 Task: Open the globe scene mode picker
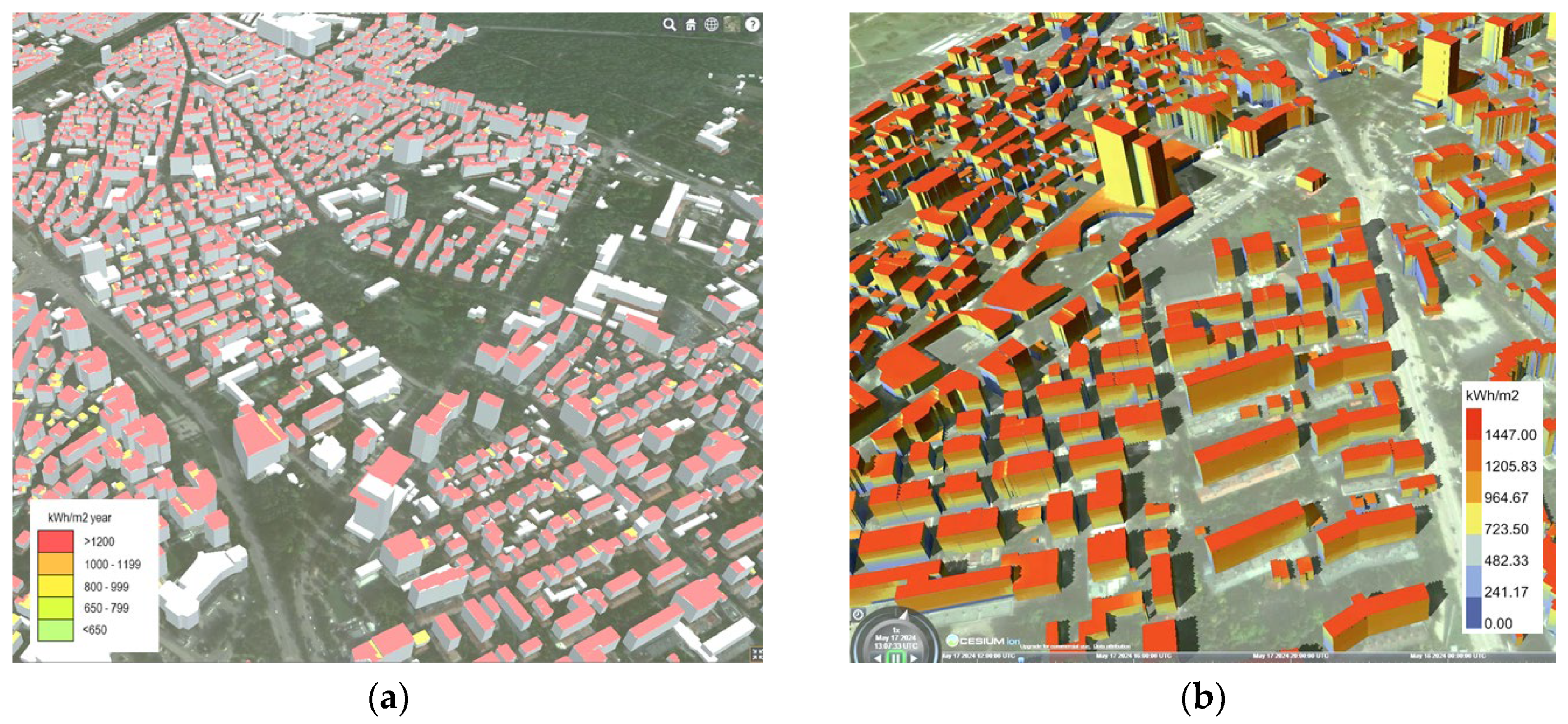click(x=711, y=25)
